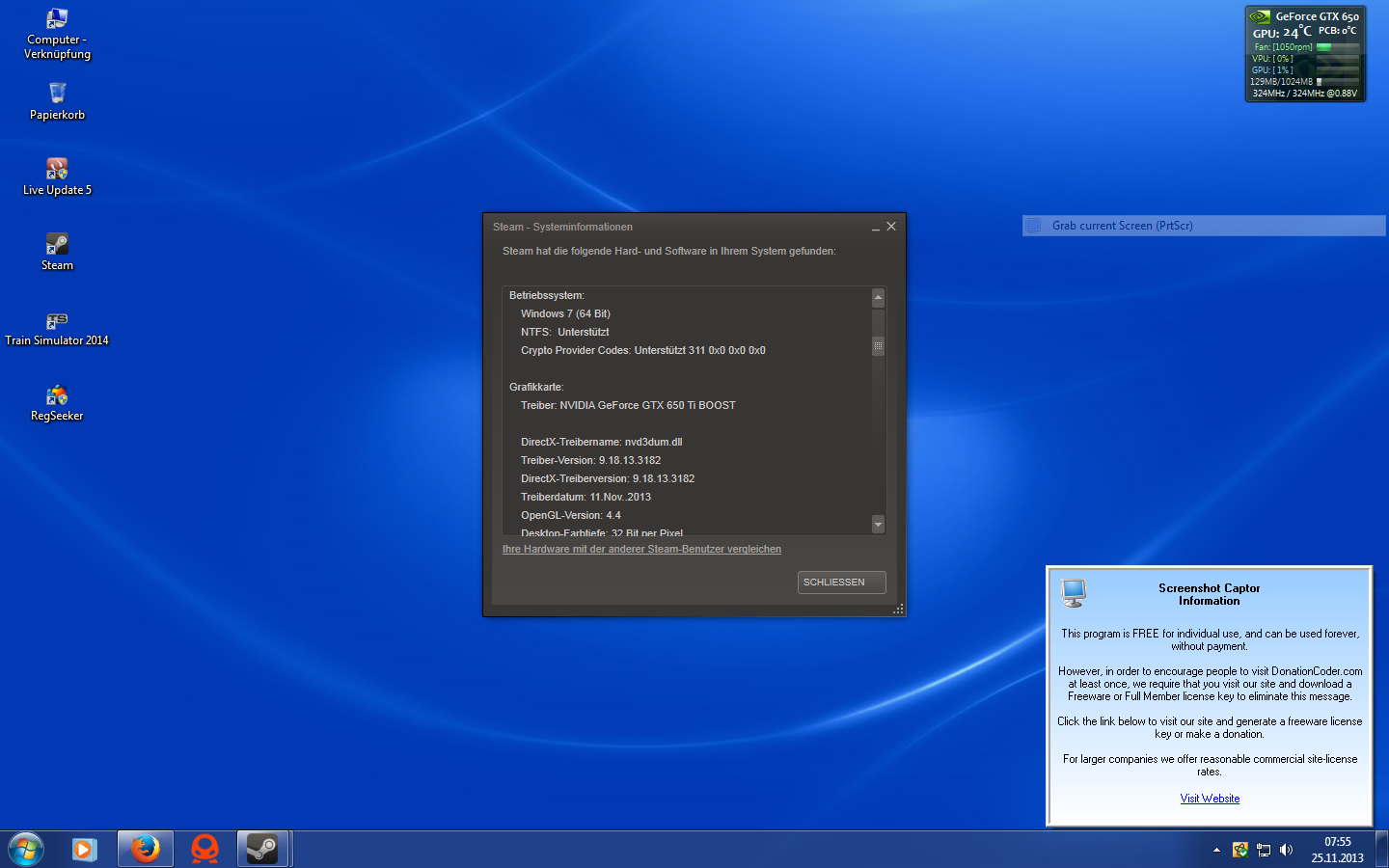Select the Live Update 5 desktop shortcut
The image size is (1389, 868).
tap(57, 176)
